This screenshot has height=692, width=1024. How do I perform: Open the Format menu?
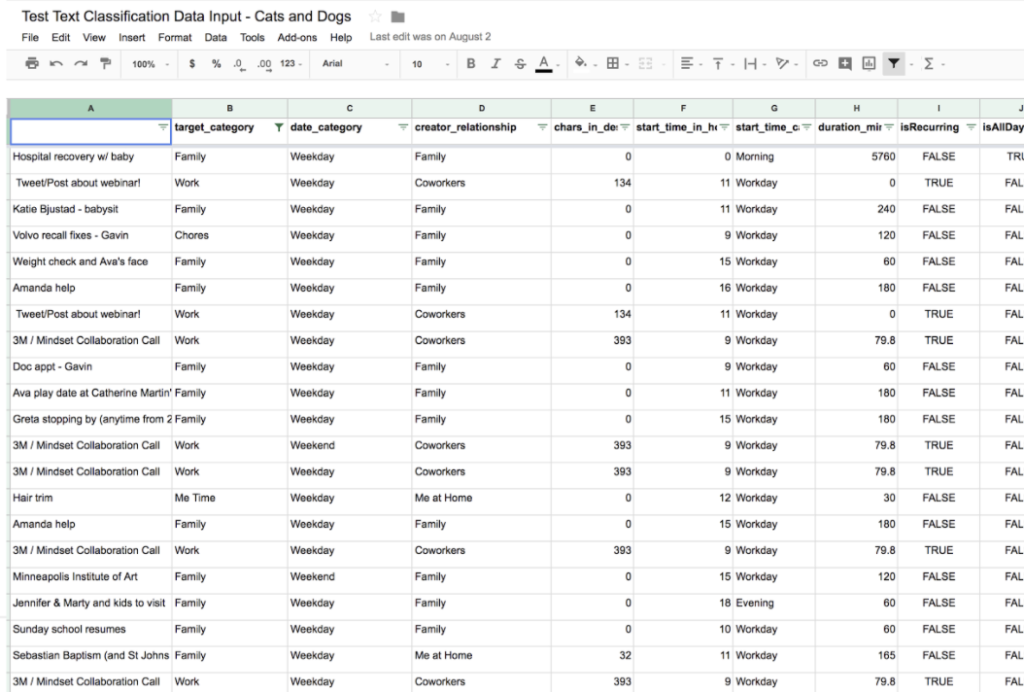click(x=175, y=37)
